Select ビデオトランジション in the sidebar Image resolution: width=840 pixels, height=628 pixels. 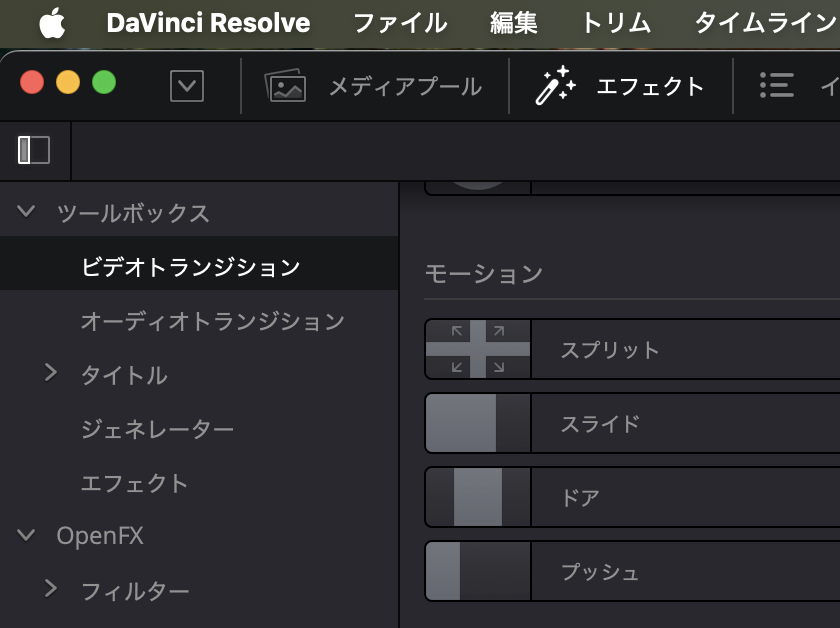coord(190,267)
